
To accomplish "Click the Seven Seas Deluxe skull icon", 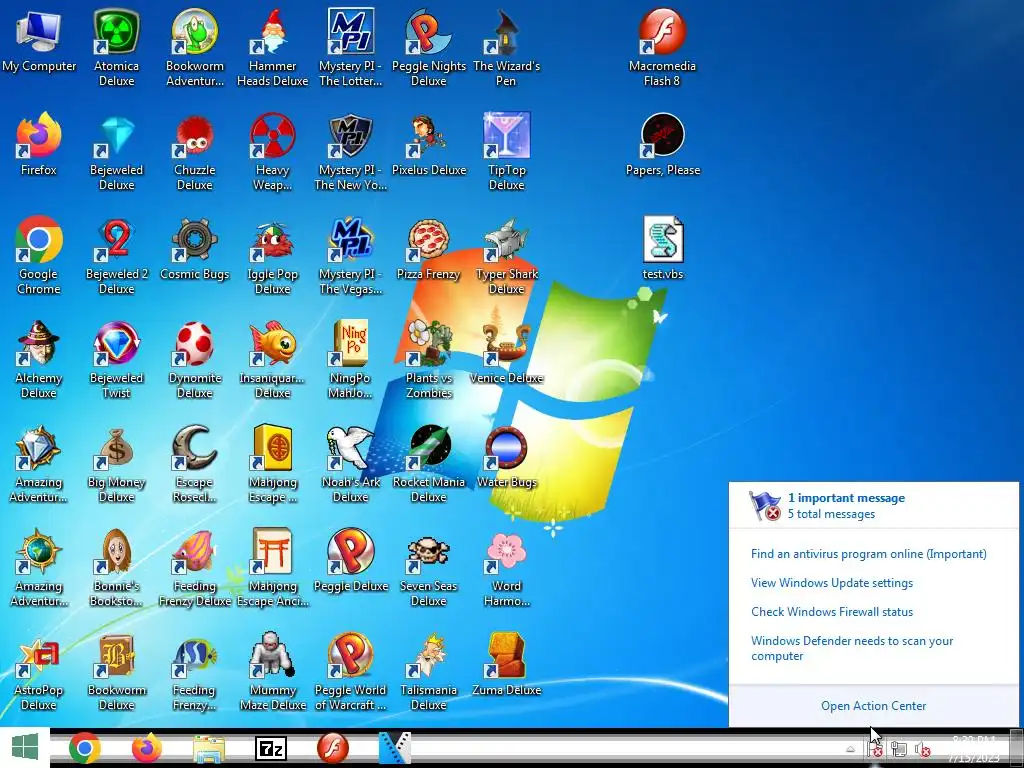I will [428, 551].
